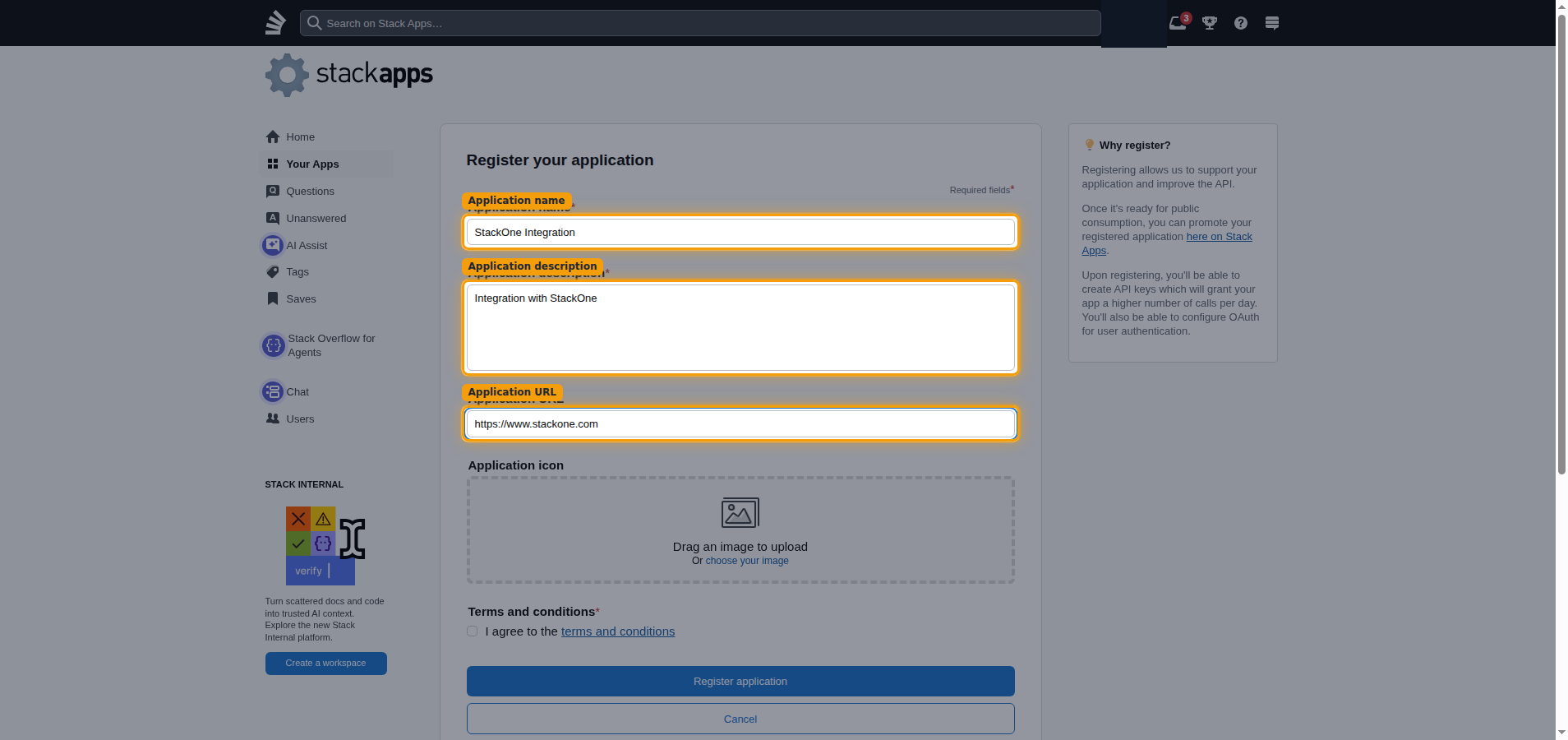Click the STACK INTERNAL heading text

pos(304,484)
